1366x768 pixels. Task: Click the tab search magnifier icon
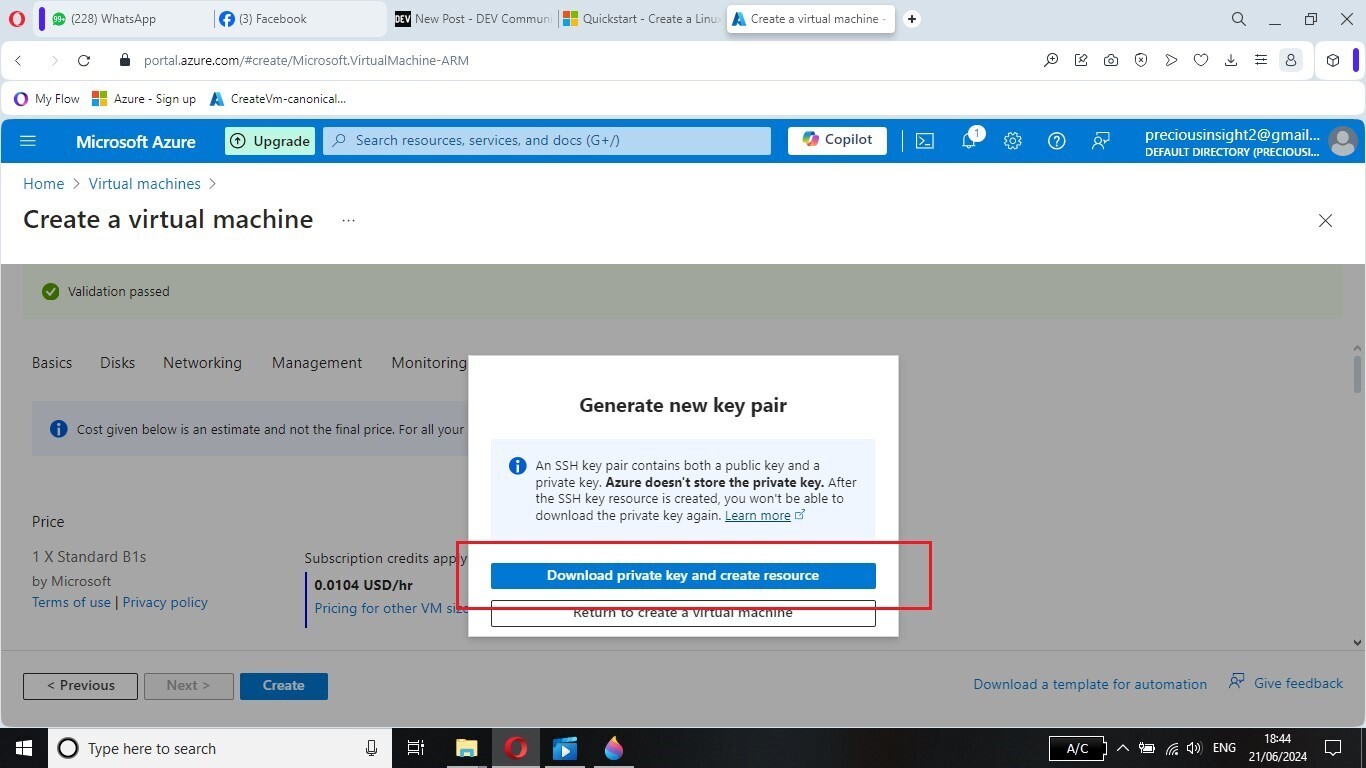1238,19
